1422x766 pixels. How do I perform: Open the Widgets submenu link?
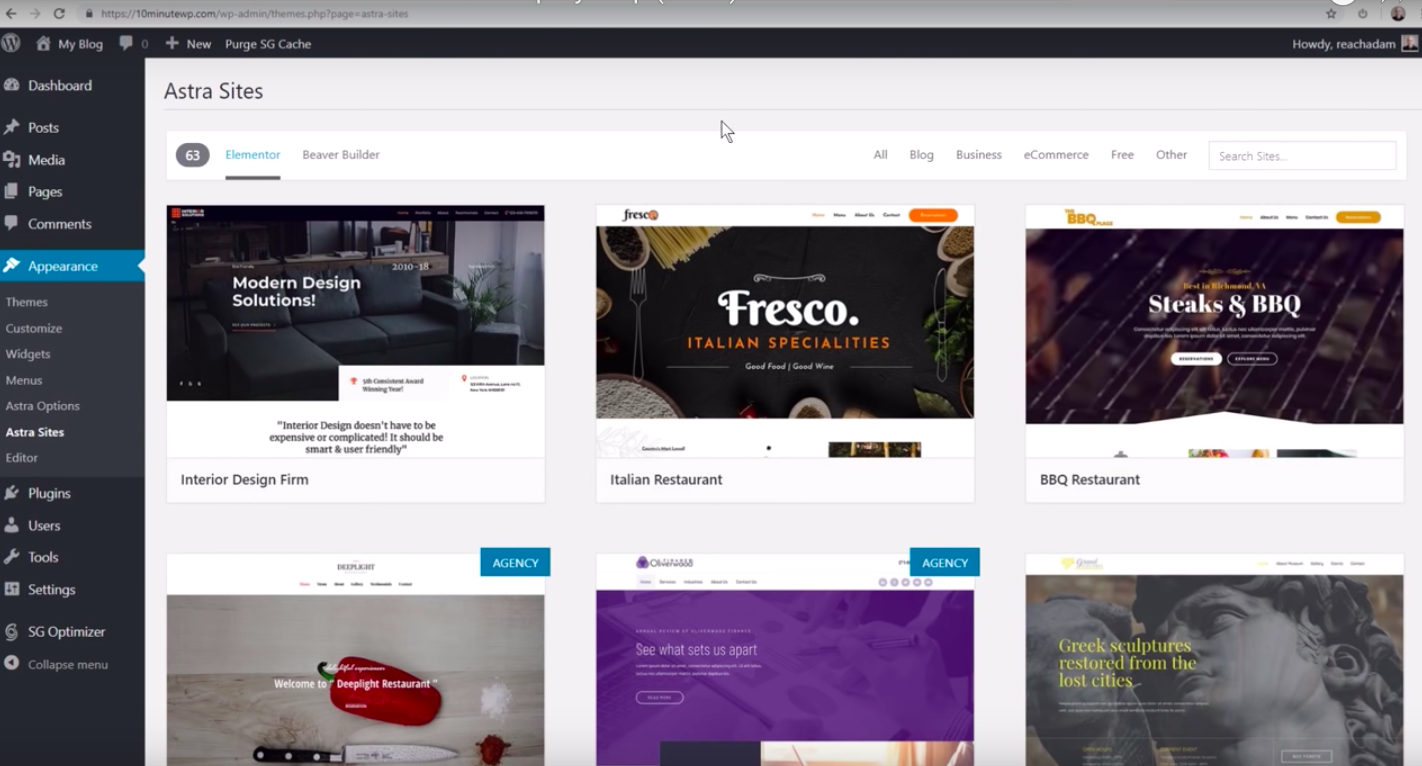tap(28, 354)
